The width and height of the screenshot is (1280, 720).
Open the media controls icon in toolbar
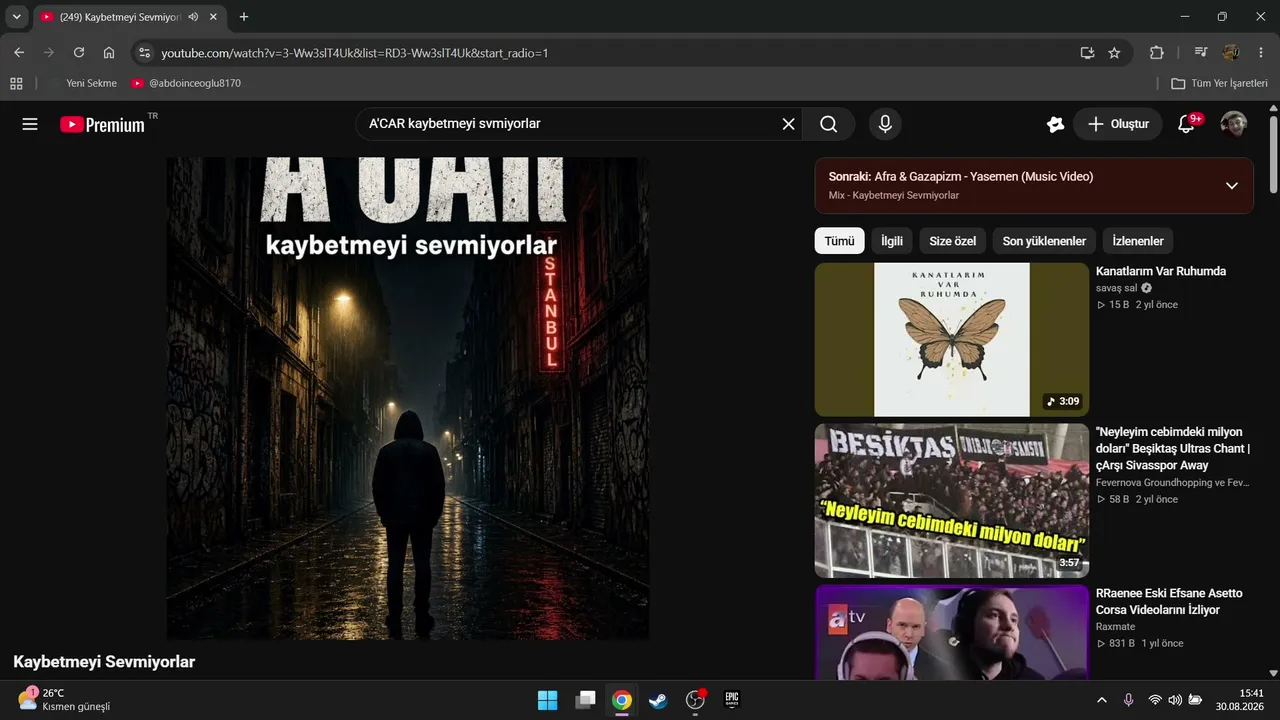tap(1201, 53)
